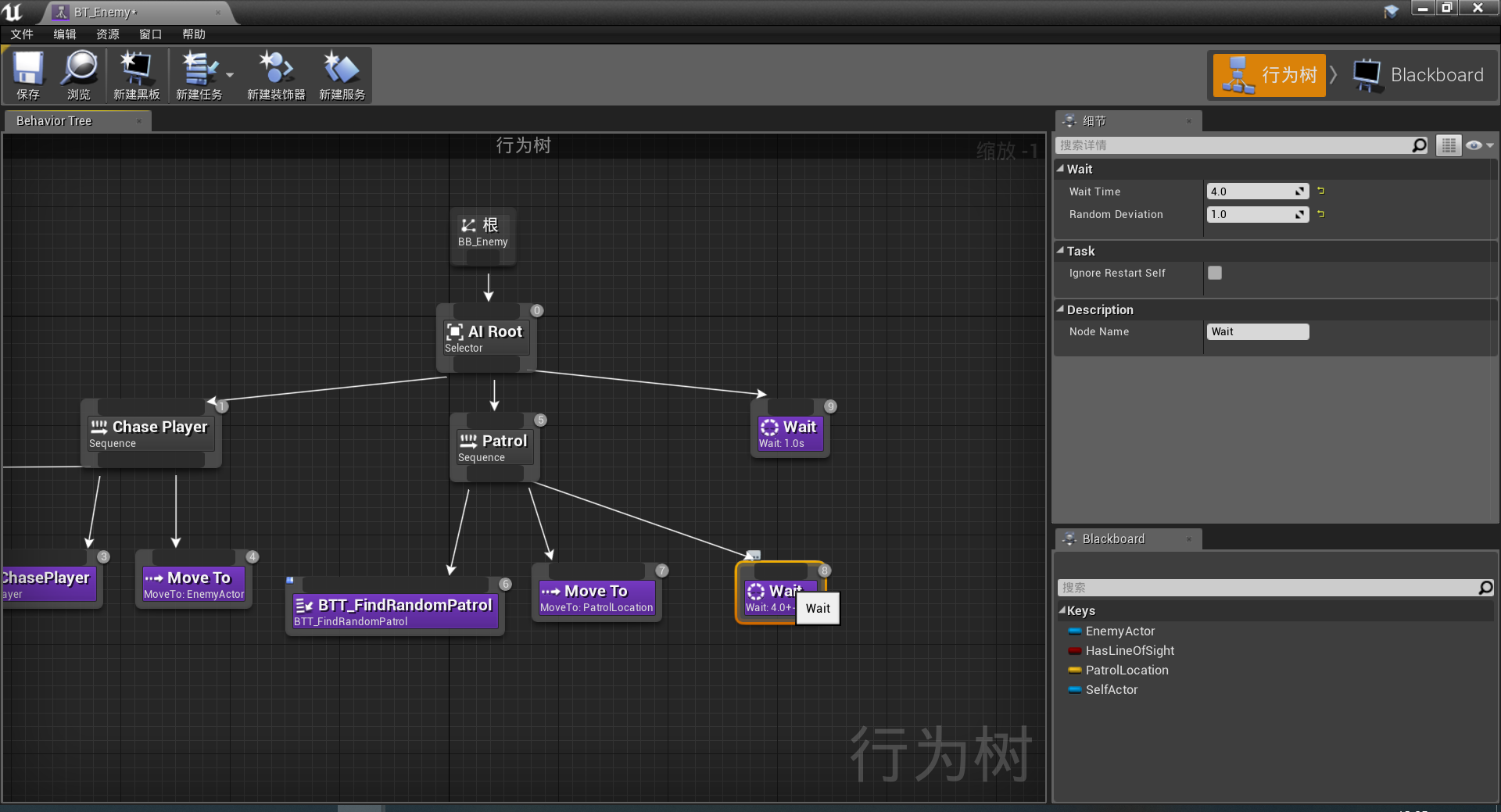
Task: Click the Random Deviation spin arrow
Action: (x=1300, y=214)
